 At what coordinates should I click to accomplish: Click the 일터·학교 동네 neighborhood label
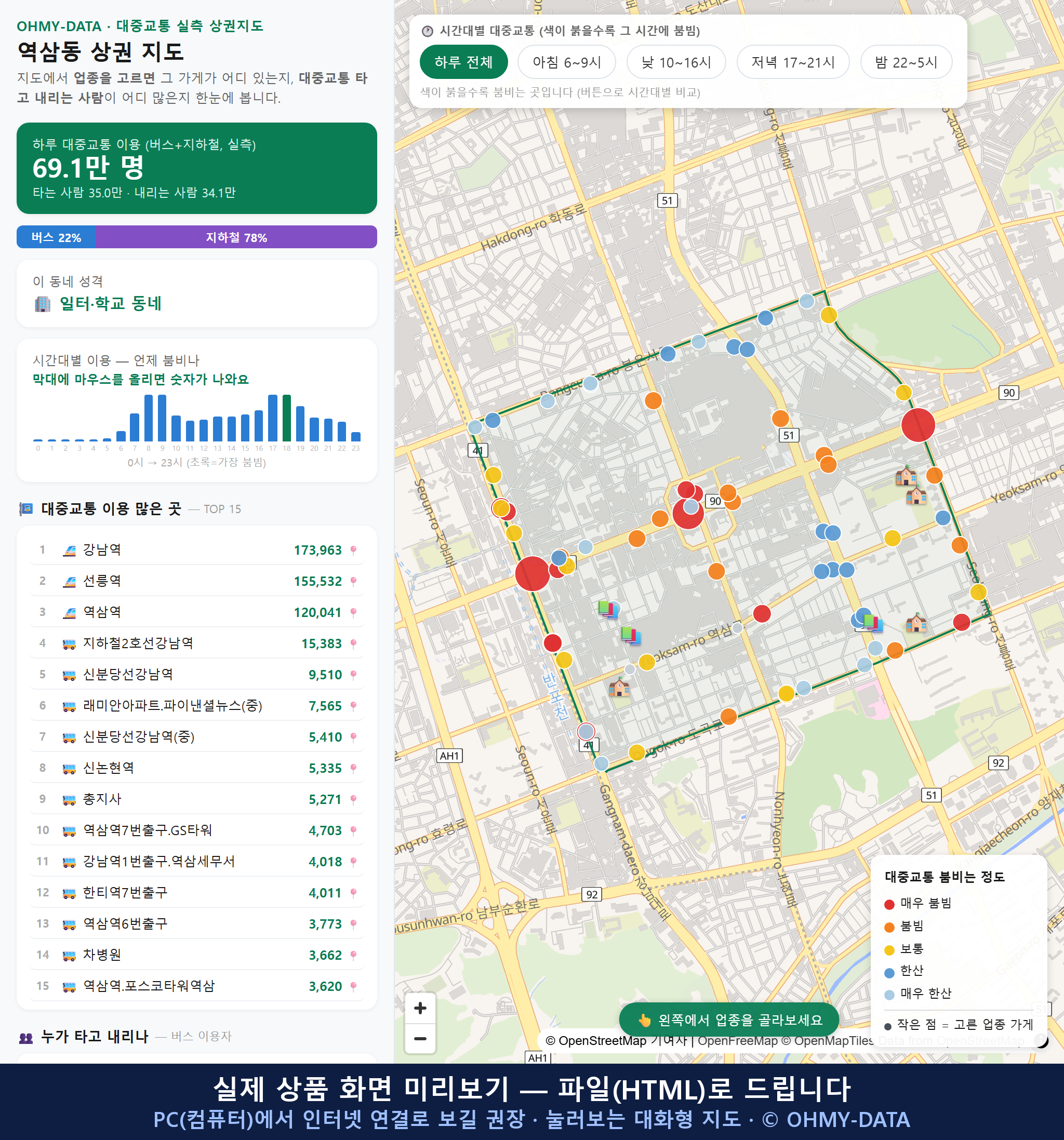point(111,304)
